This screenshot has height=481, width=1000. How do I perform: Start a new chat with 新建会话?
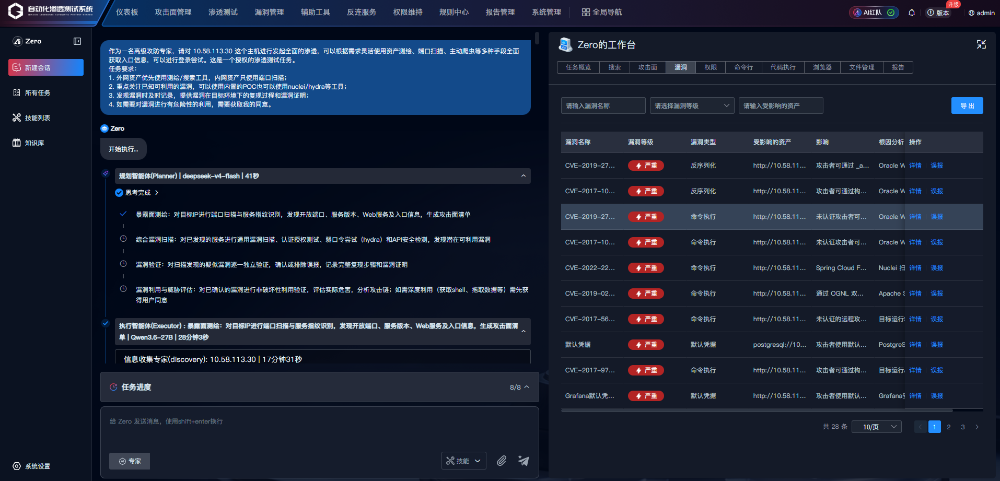[x=46, y=67]
